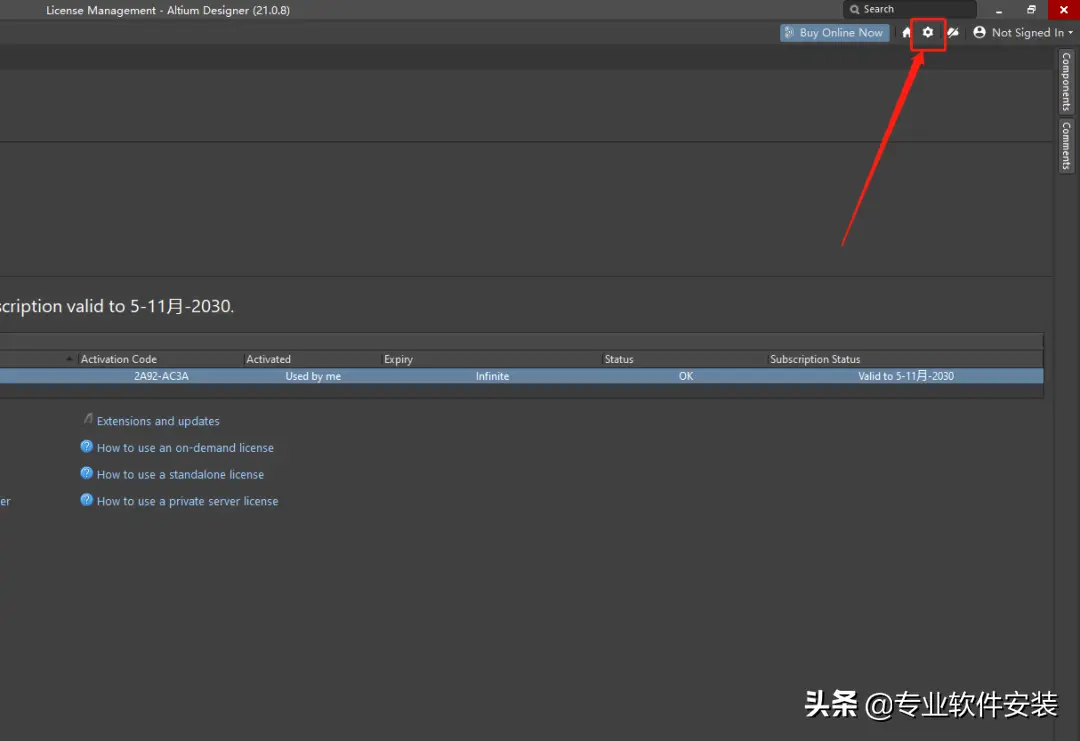Image resolution: width=1080 pixels, height=741 pixels.
Task: Close the Altium Designer window
Action: 1063,10
